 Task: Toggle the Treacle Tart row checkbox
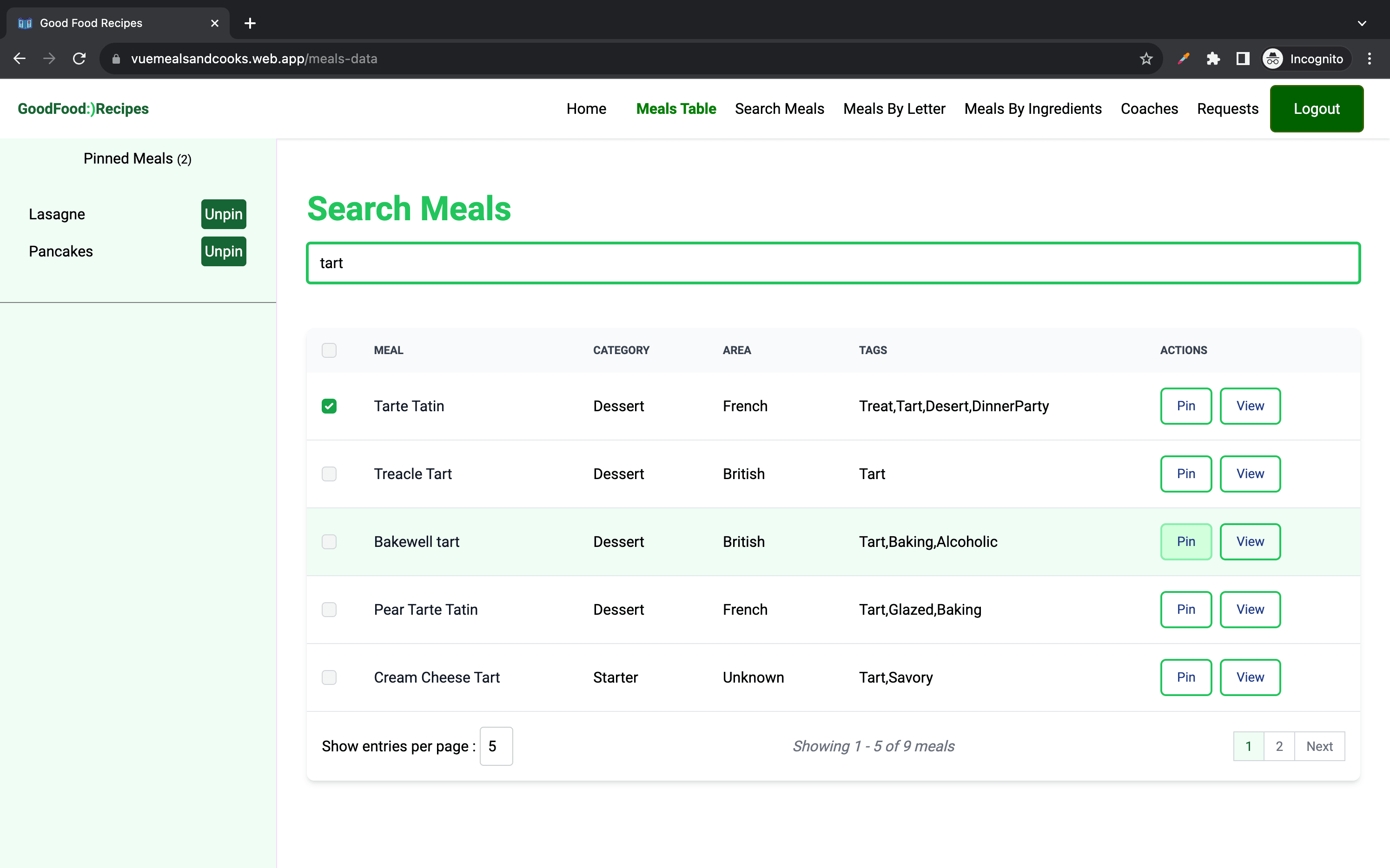click(329, 474)
